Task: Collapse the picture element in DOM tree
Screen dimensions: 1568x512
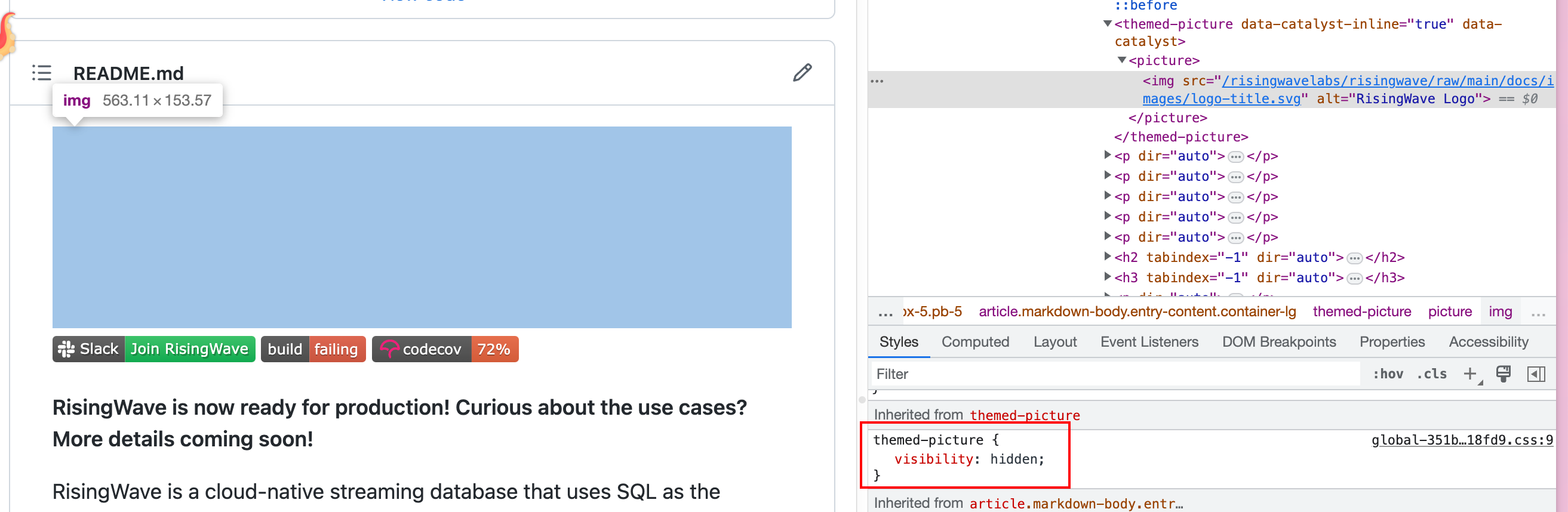Action: (1121, 60)
